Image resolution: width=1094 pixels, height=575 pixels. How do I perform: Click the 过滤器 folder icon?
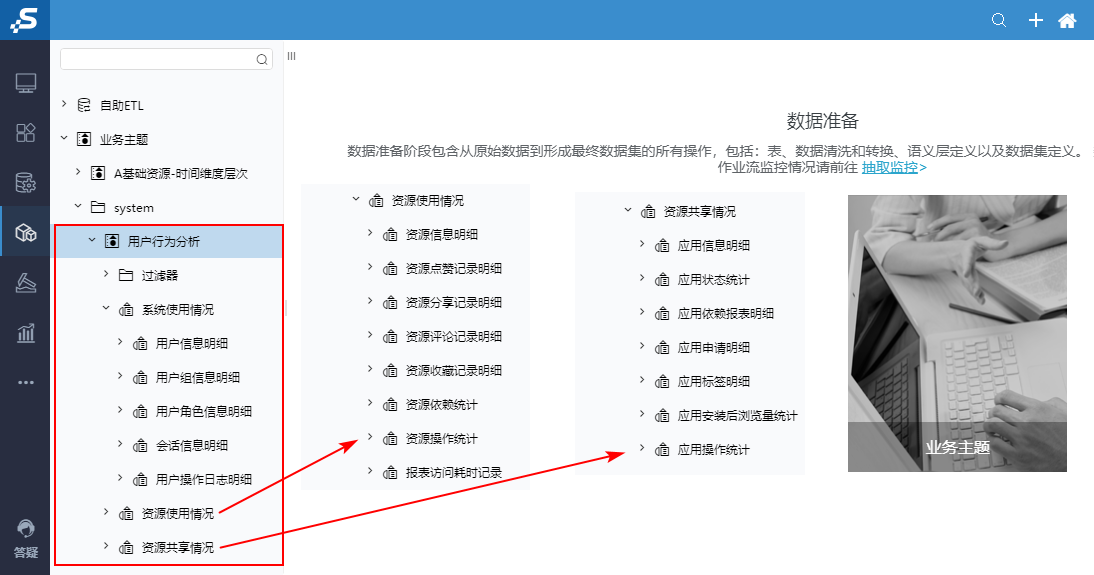pyautogui.click(x=126, y=275)
